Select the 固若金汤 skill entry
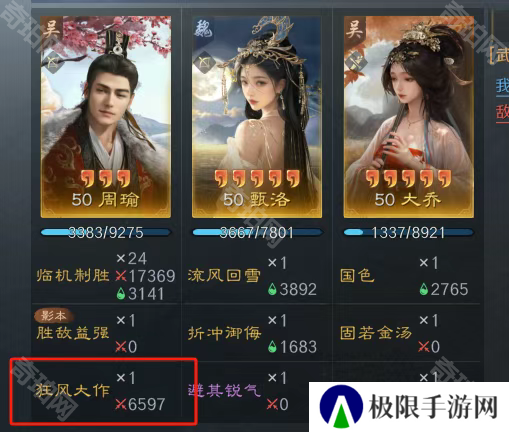 pos(376,333)
